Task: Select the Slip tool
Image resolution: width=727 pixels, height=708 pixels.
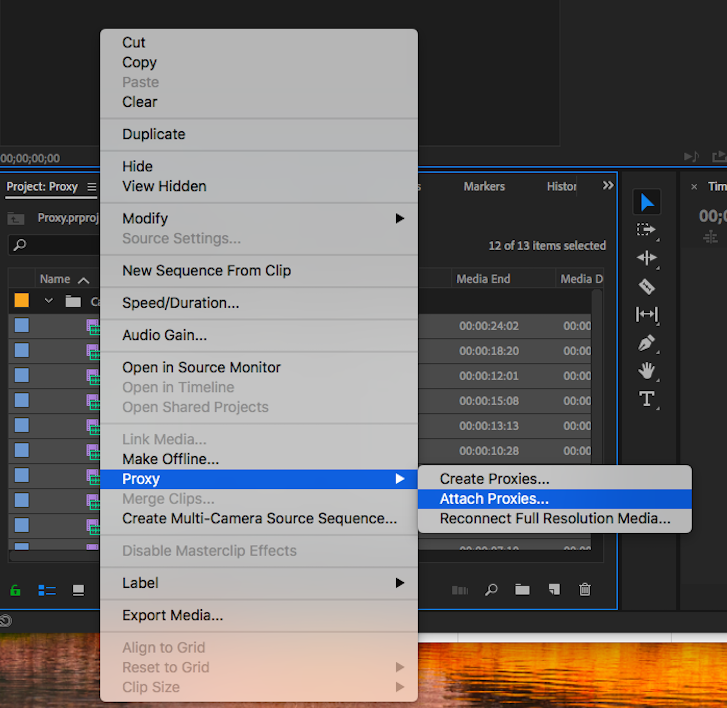Action: [x=647, y=314]
